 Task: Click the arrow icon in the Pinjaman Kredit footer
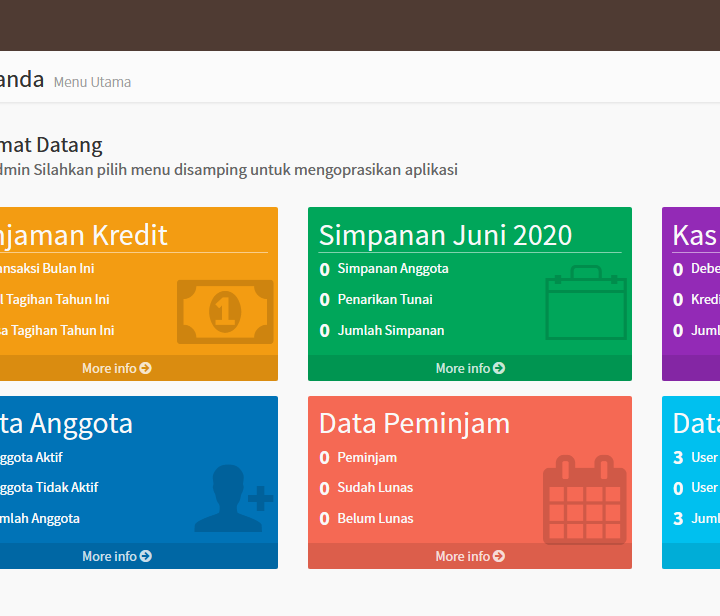pos(146,368)
